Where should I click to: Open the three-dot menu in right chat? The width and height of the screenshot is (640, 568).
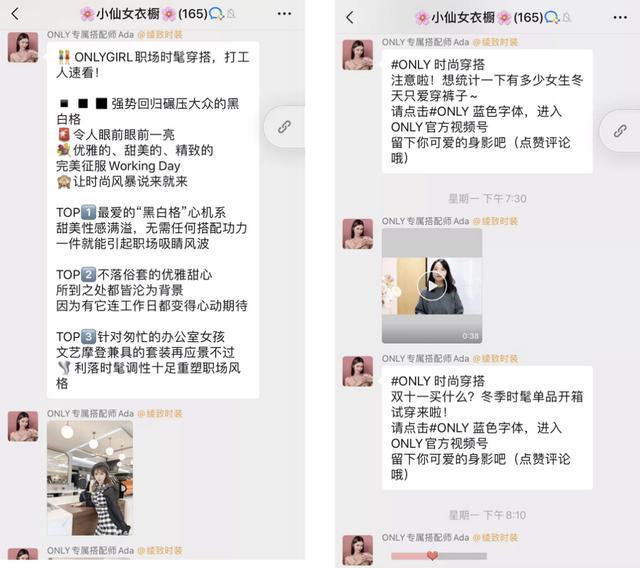pyautogui.click(x=620, y=17)
